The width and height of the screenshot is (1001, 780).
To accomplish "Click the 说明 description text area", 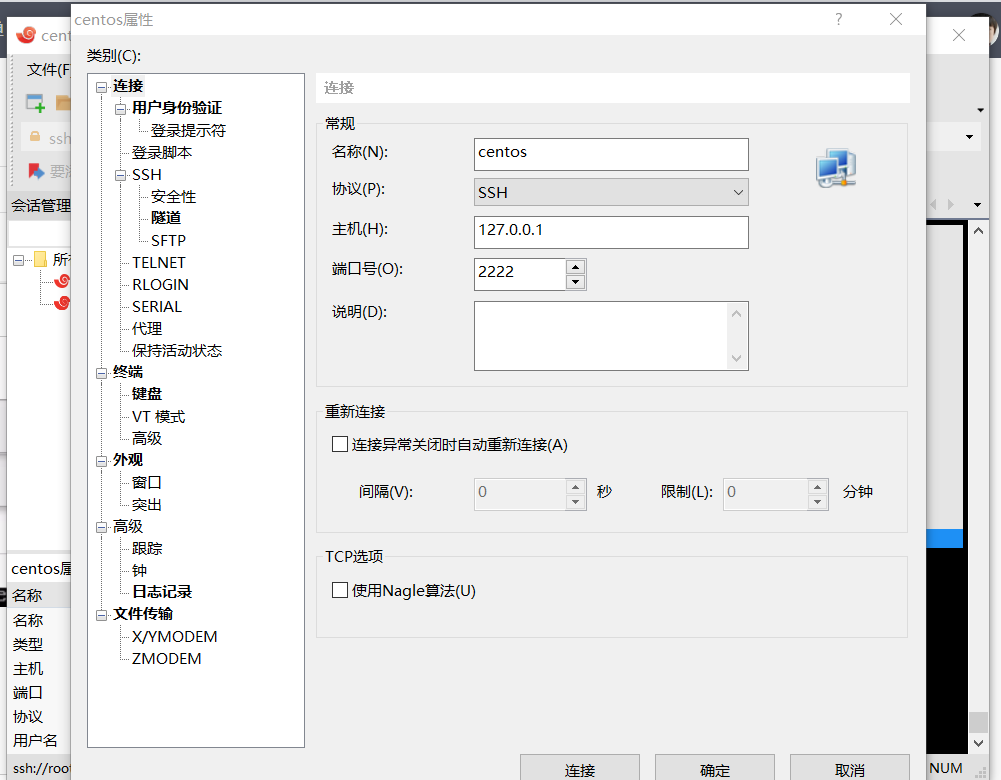I will 611,336.
